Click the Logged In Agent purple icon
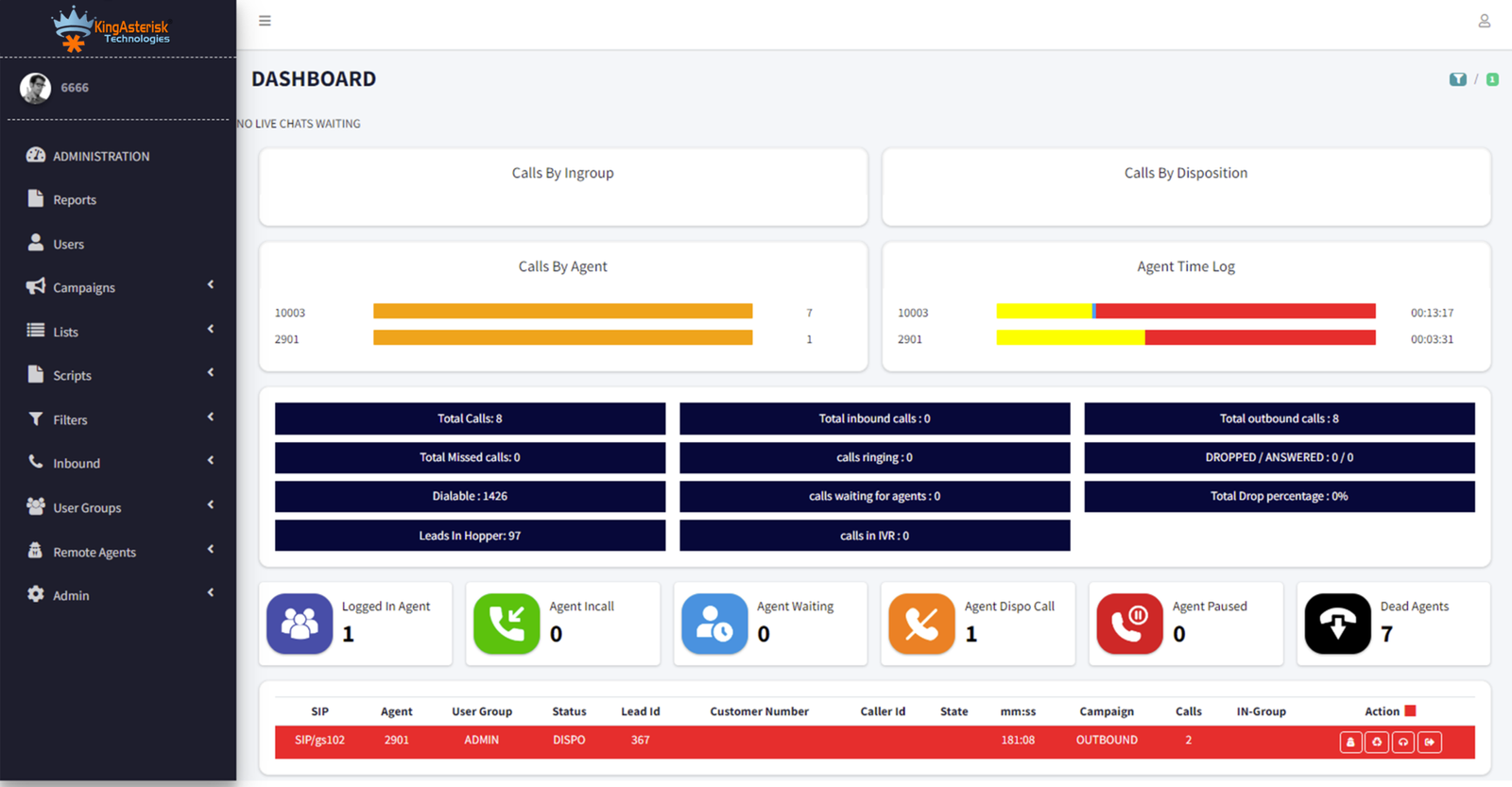 300,624
